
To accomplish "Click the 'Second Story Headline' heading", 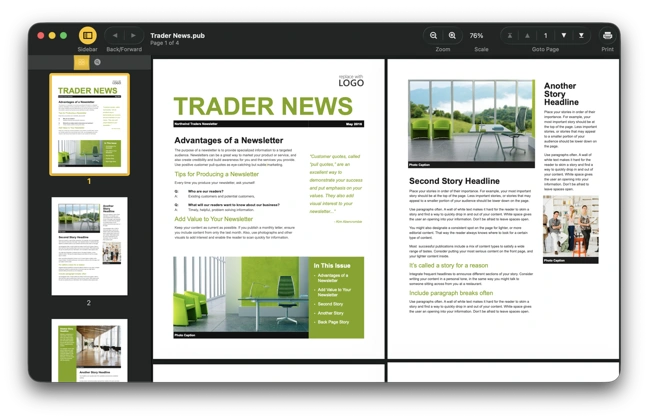I will 454,181.
